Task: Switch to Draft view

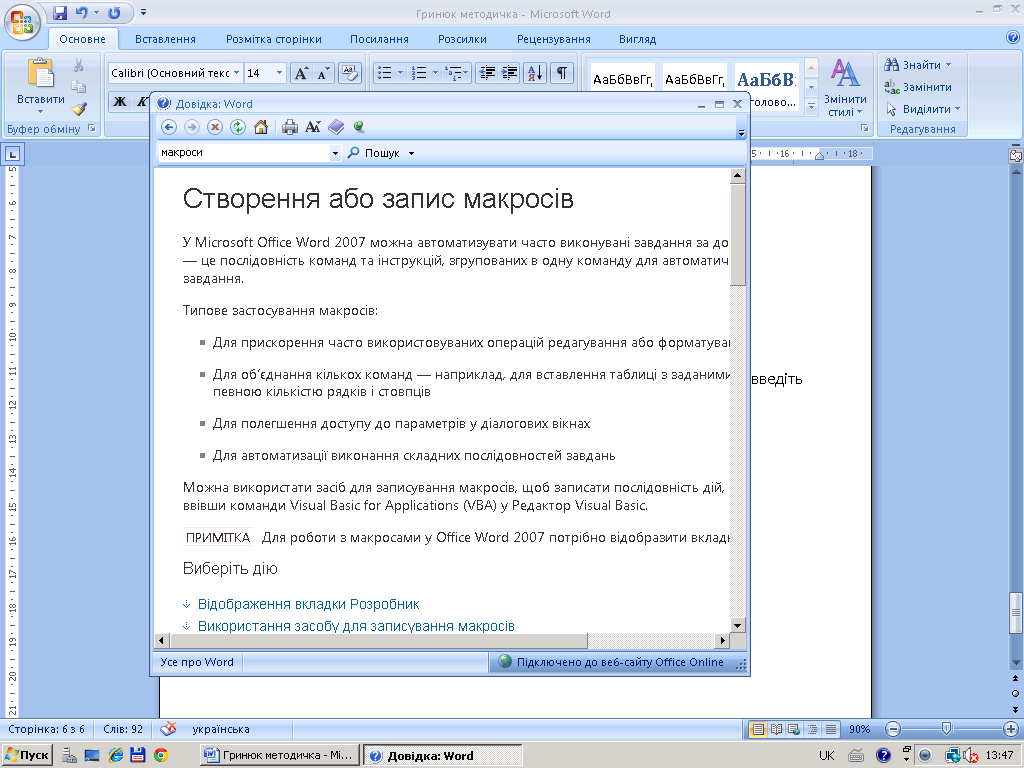Action: 830,729
